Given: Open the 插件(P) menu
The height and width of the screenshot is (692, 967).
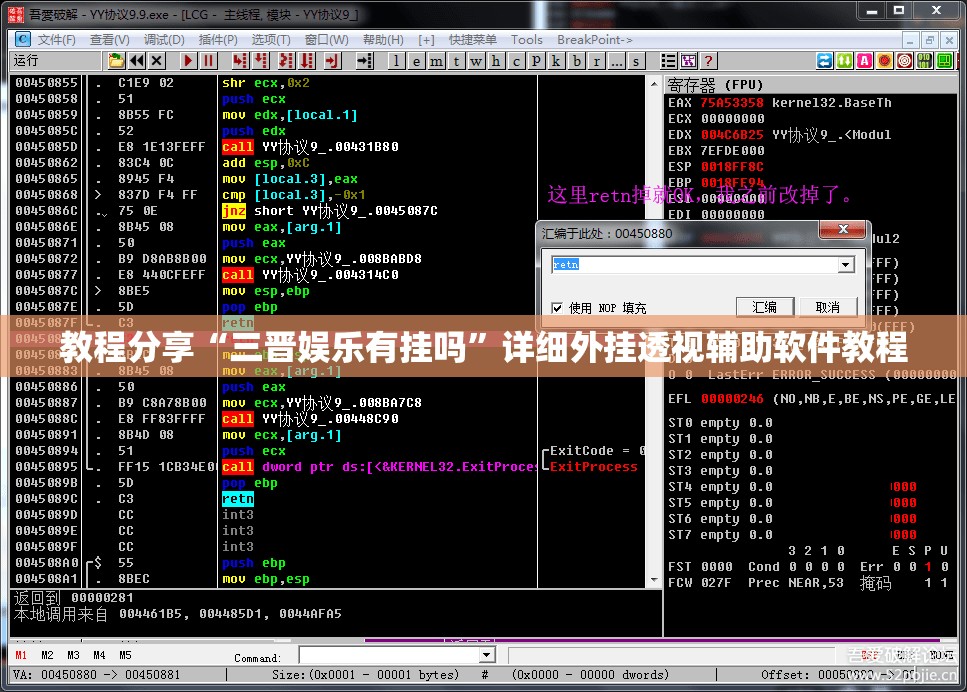Looking at the screenshot, I should click(218, 39).
